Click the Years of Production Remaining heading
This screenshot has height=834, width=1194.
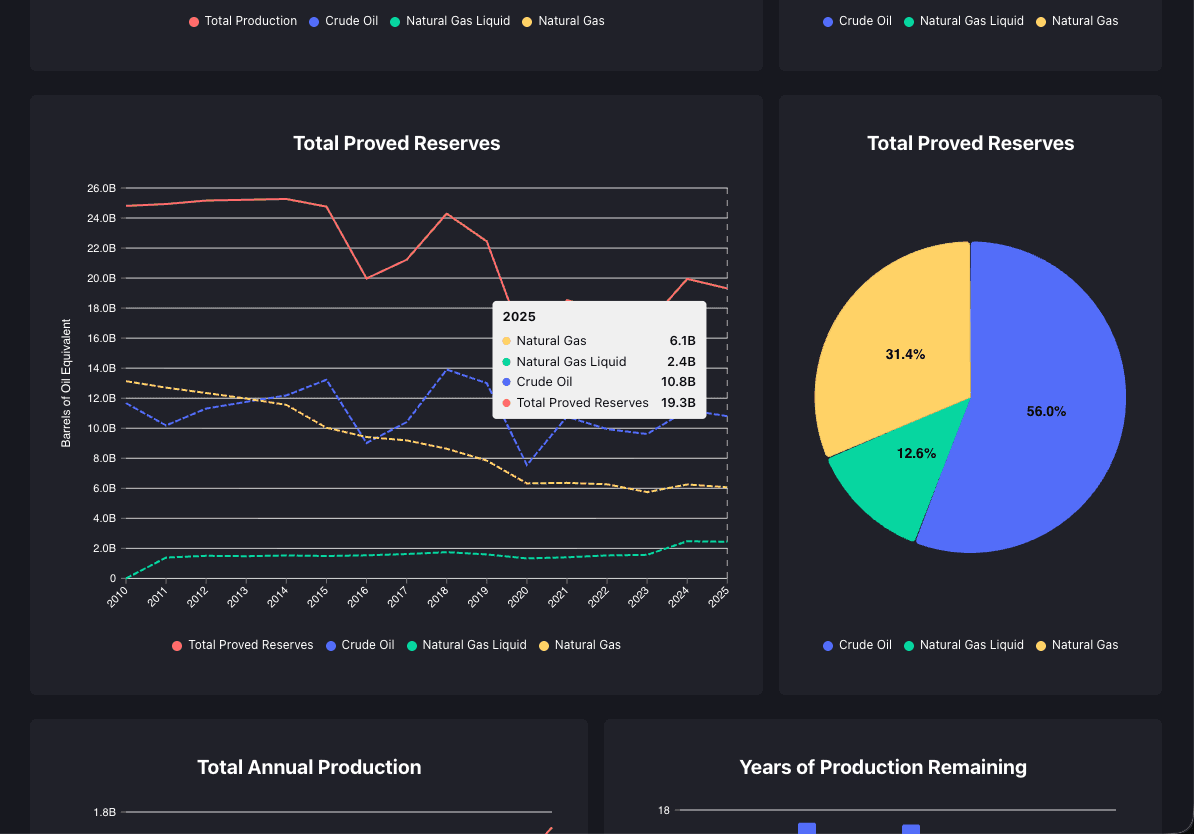tap(883, 767)
